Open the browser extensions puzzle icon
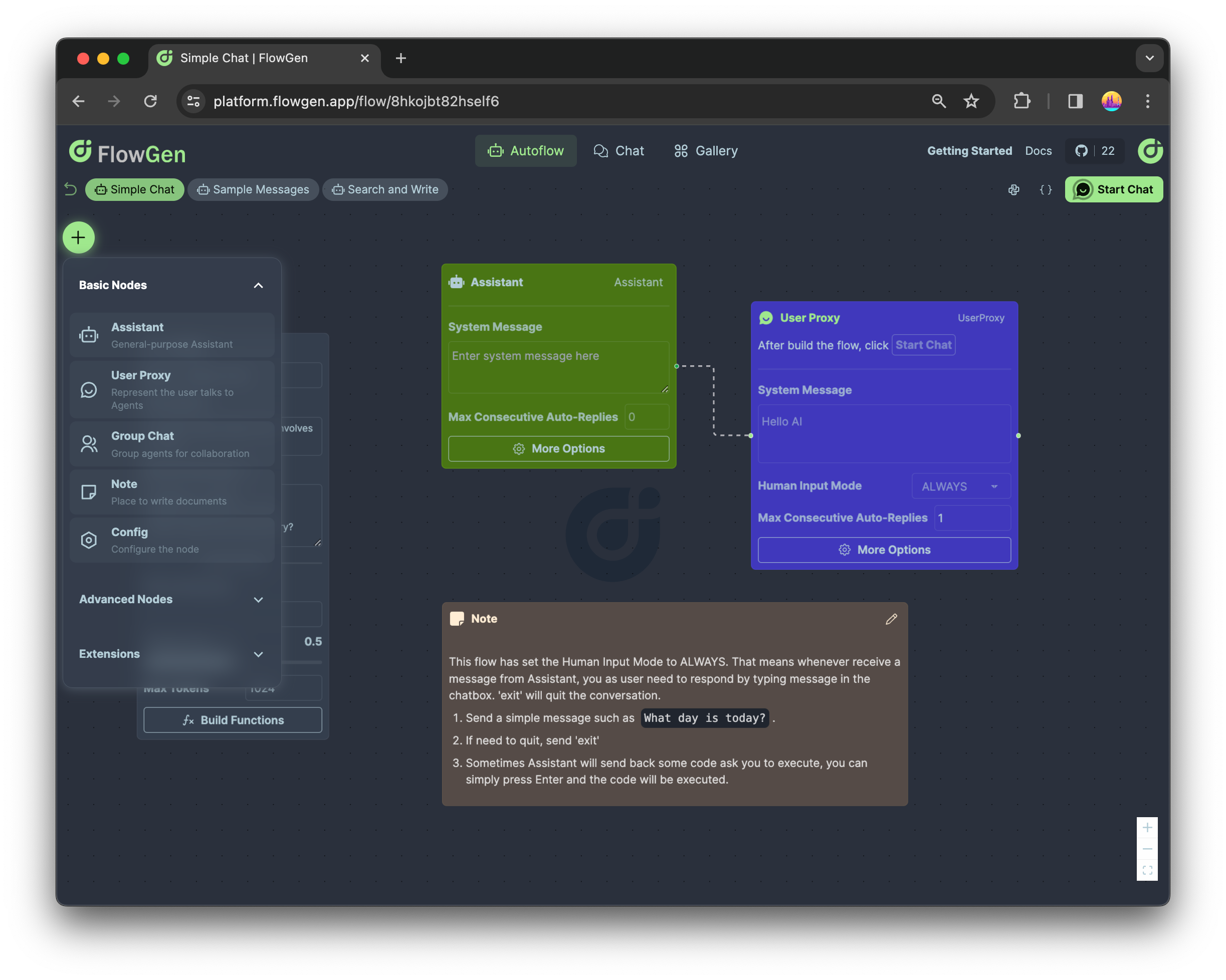Viewport: 1226px width, 980px height. click(1022, 101)
